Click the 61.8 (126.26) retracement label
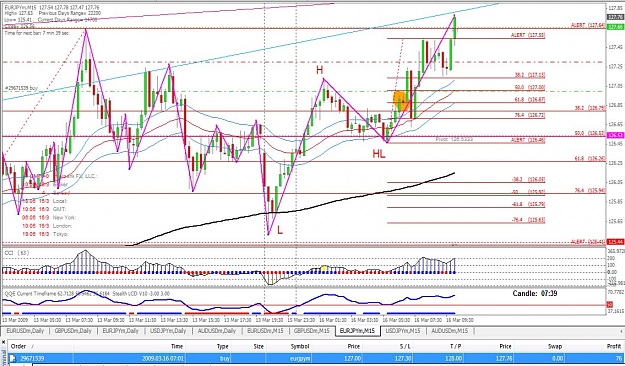 pos(590,158)
